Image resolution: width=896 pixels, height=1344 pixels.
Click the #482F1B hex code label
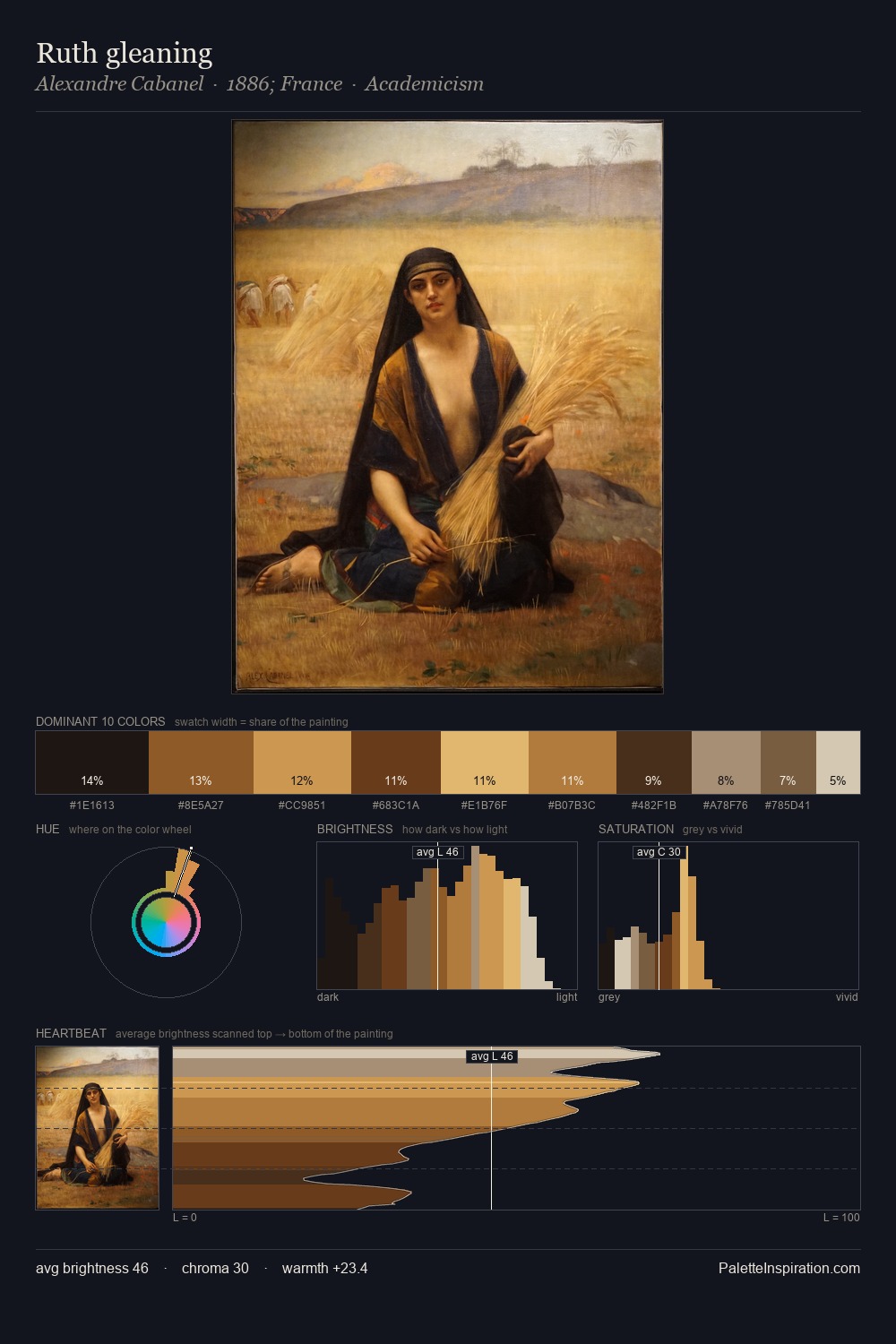tap(654, 806)
